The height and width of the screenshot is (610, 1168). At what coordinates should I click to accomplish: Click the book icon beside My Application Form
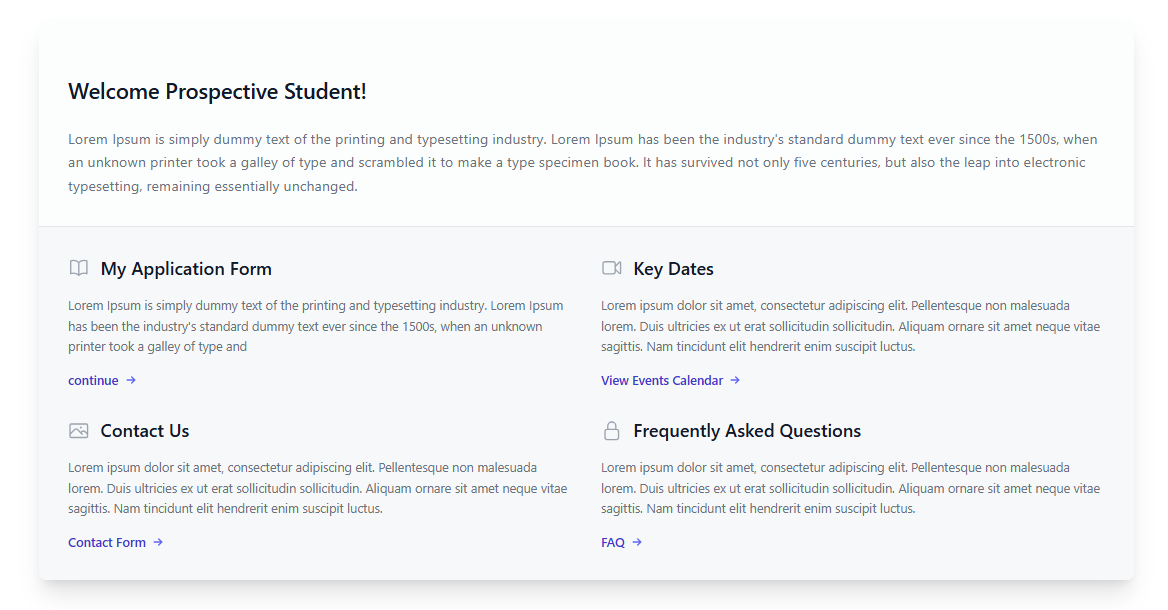coord(79,268)
